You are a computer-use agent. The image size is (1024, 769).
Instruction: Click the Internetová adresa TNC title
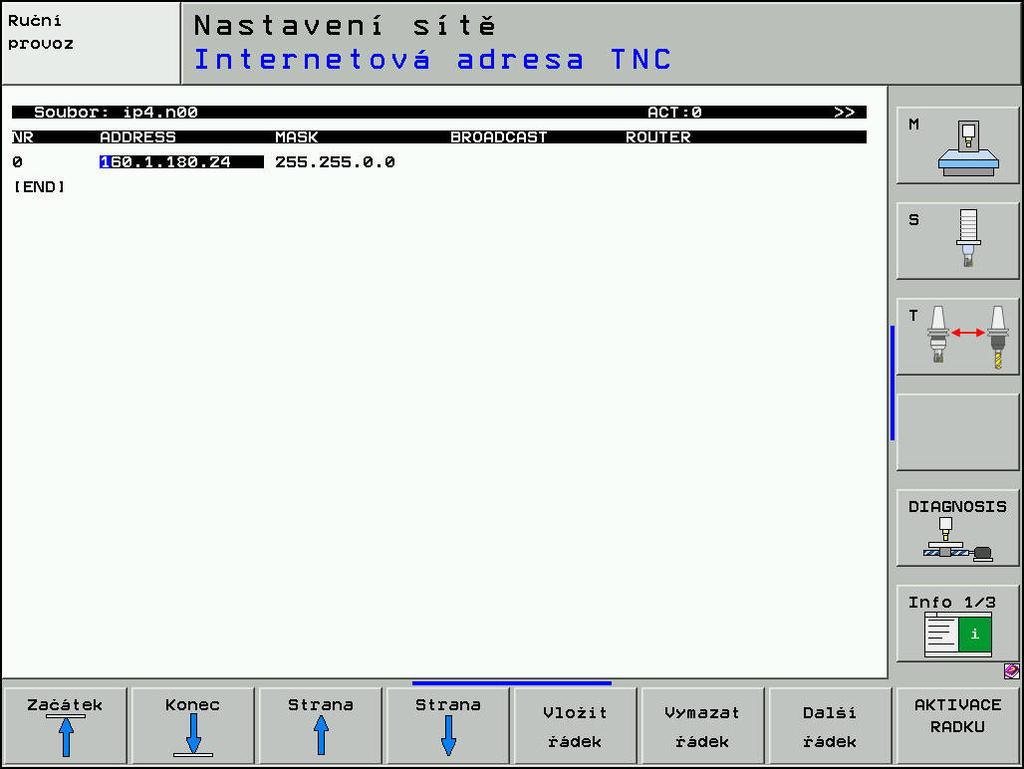click(x=433, y=59)
